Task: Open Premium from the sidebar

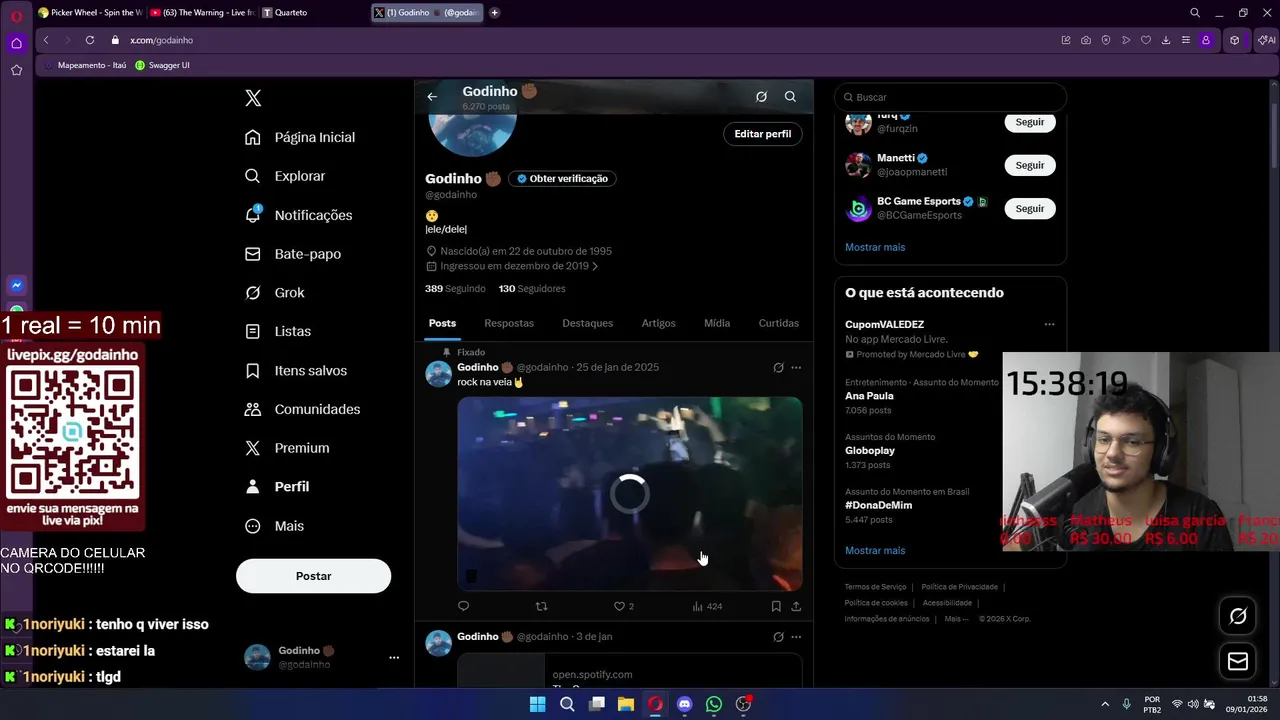Action: [x=287, y=448]
